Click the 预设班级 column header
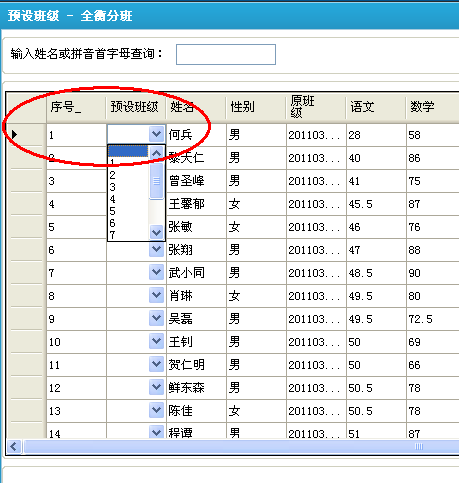The height and width of the screenshot is (483, 459). [x=136, y=107]
